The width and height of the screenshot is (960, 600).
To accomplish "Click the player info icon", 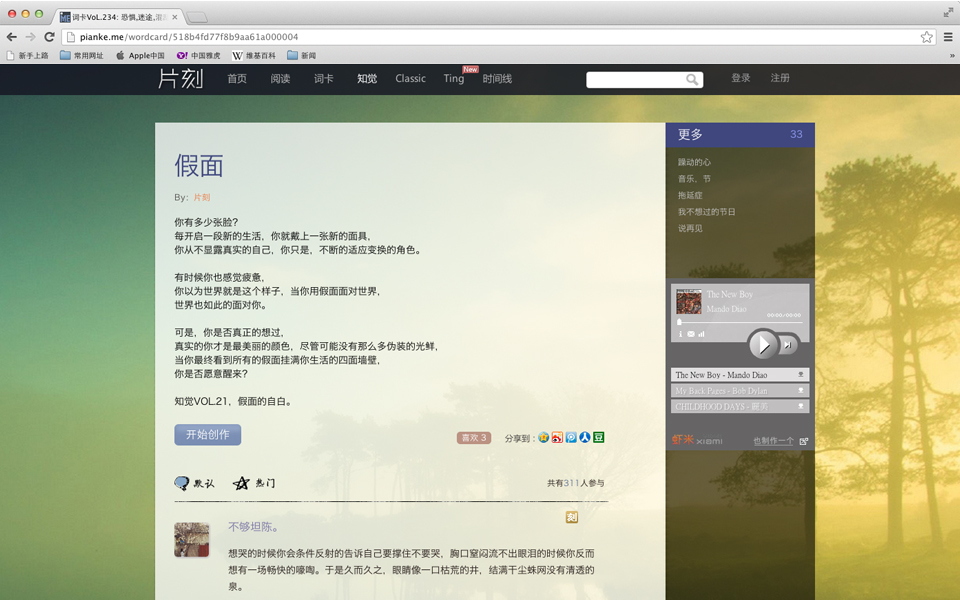I will click(680, 334).
